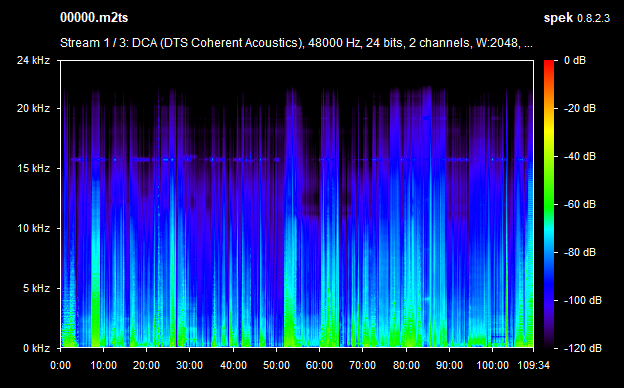
Task: Click the 0 kHz frequency axis label
Action: [x=36, y=348]
